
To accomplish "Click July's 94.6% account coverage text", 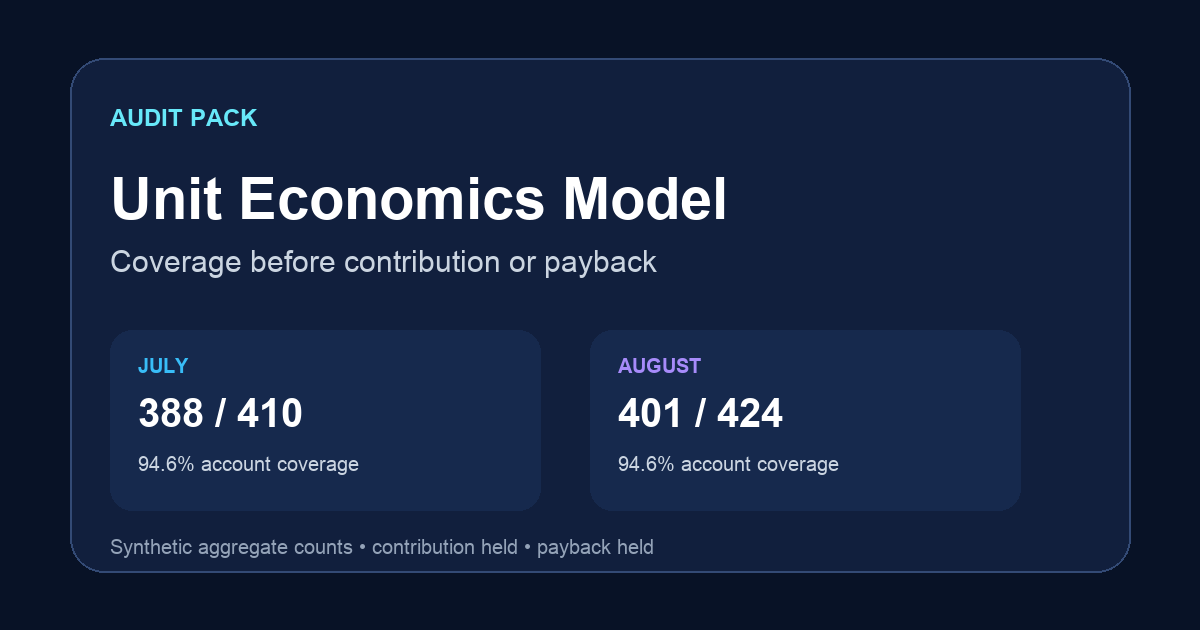I will (x=248, y=464).
